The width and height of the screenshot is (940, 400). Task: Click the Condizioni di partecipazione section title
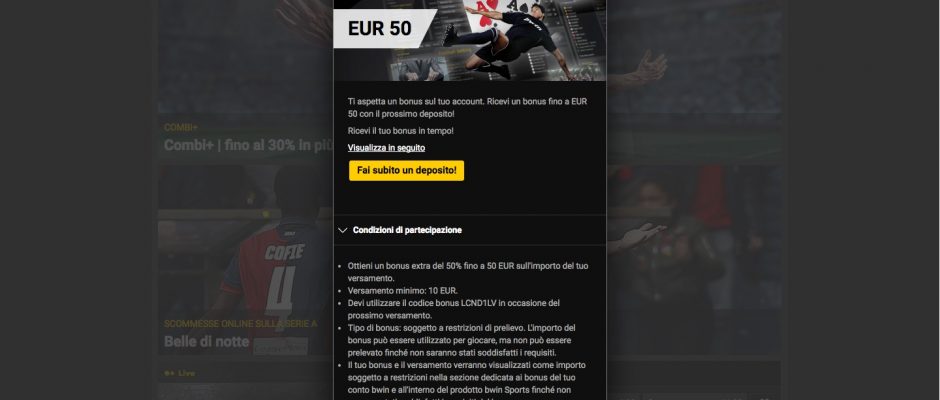point(407,230)
